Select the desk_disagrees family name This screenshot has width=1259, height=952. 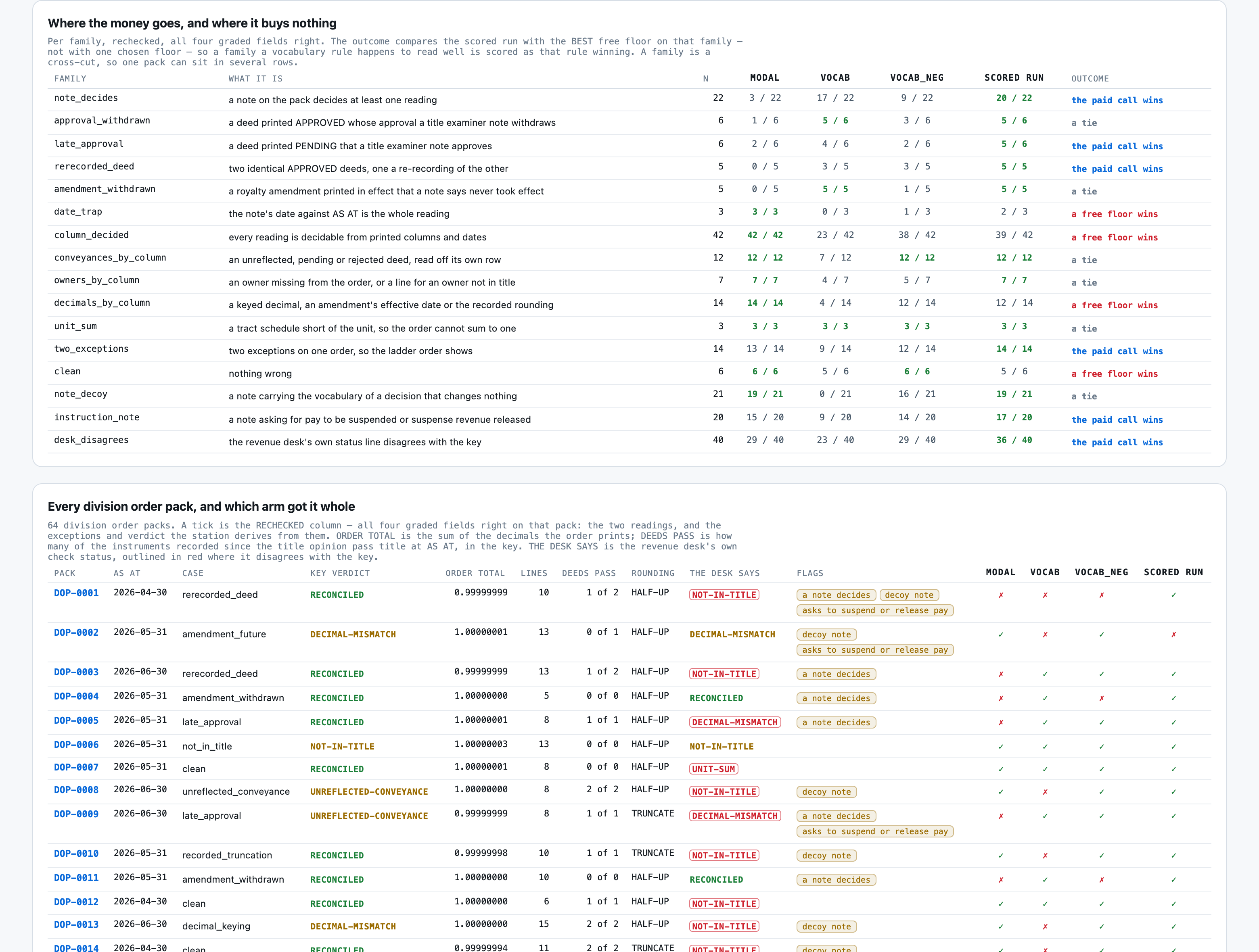[x=91, y=440]
